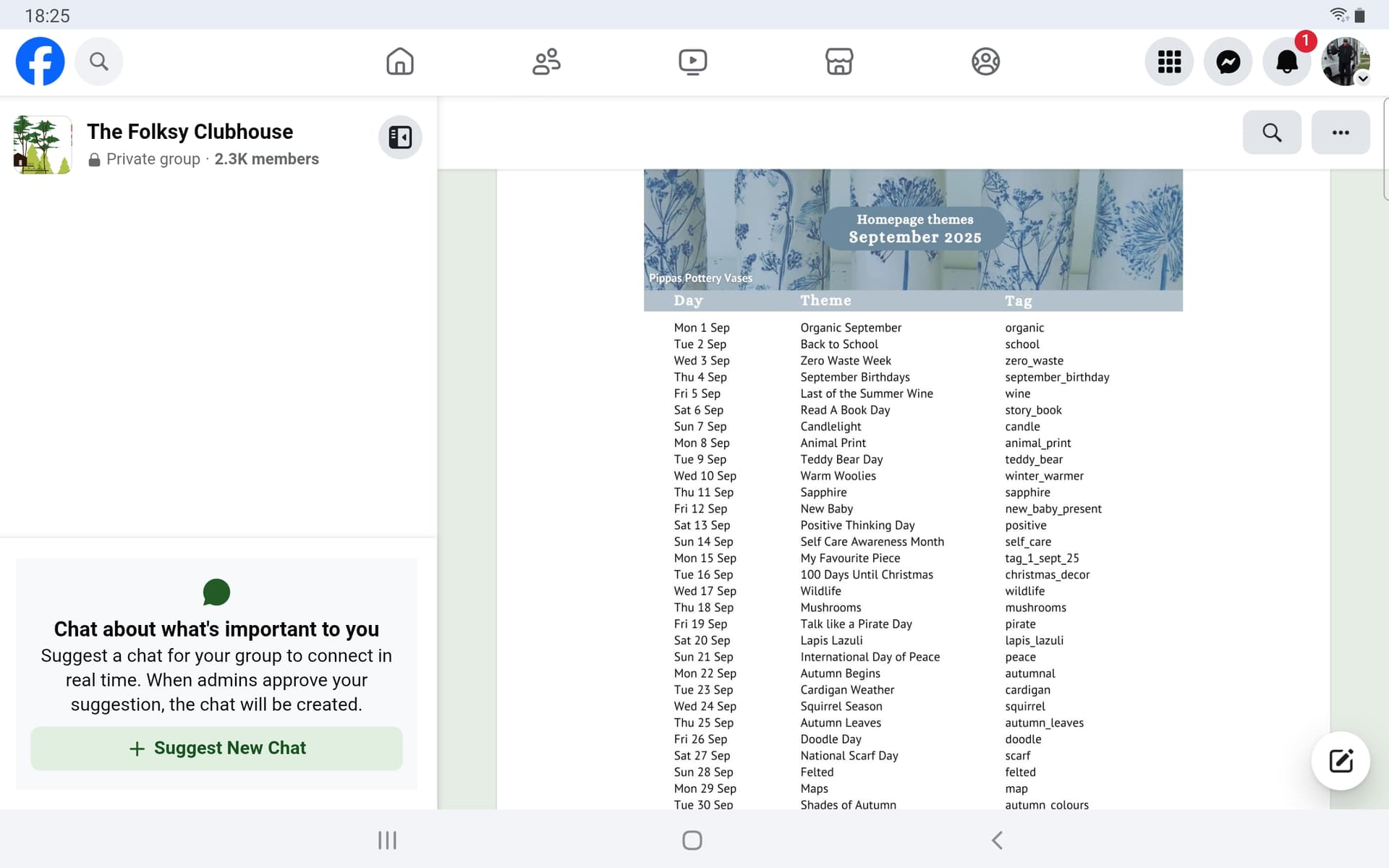Image resolution: width=1389 pixels, height=868 pixels.
Task: Open the Groups tab icon
Action: click(985, 61)
